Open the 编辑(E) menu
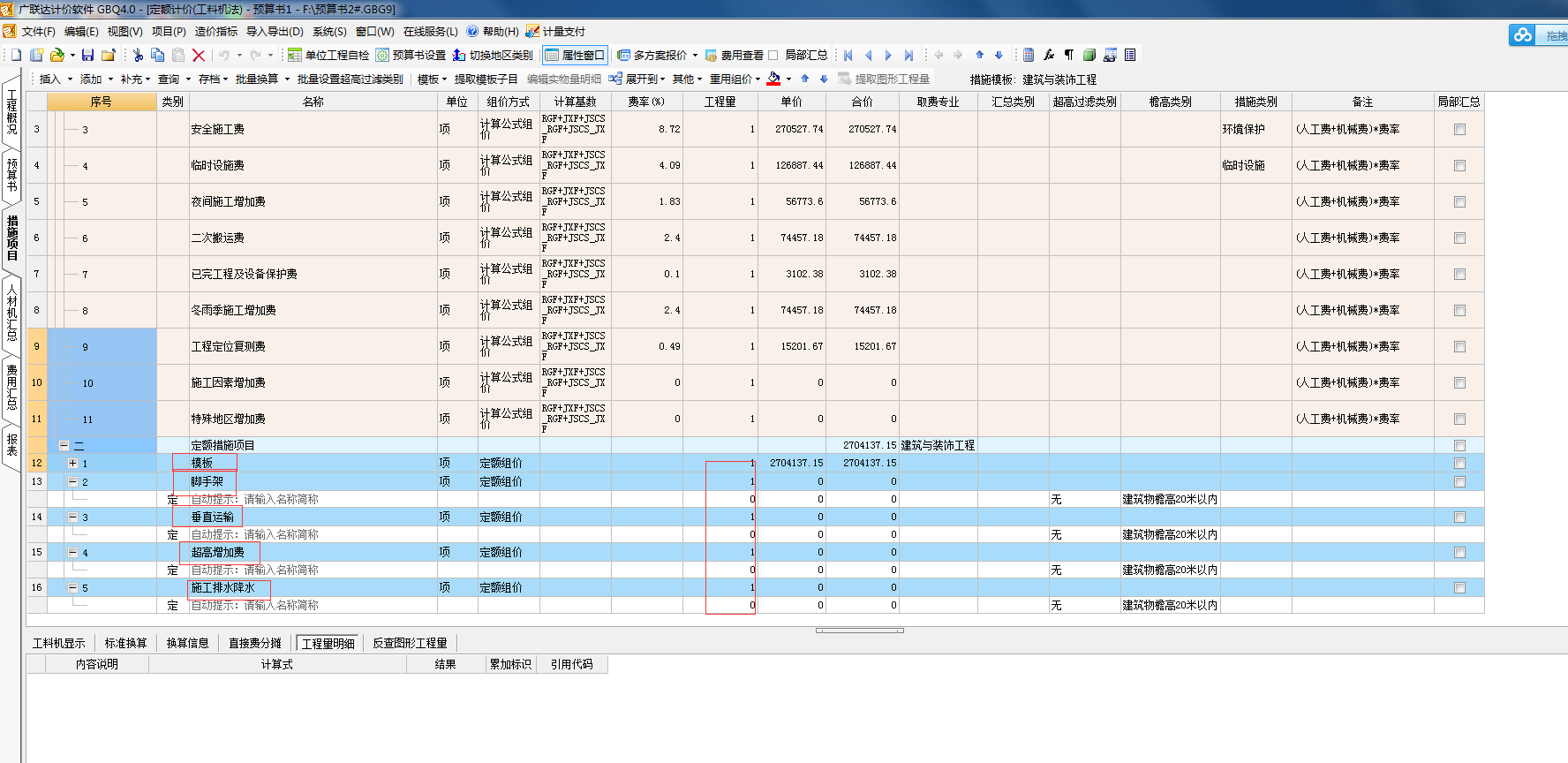Screen dimensions: 1568x763 (x=81, y=31)
